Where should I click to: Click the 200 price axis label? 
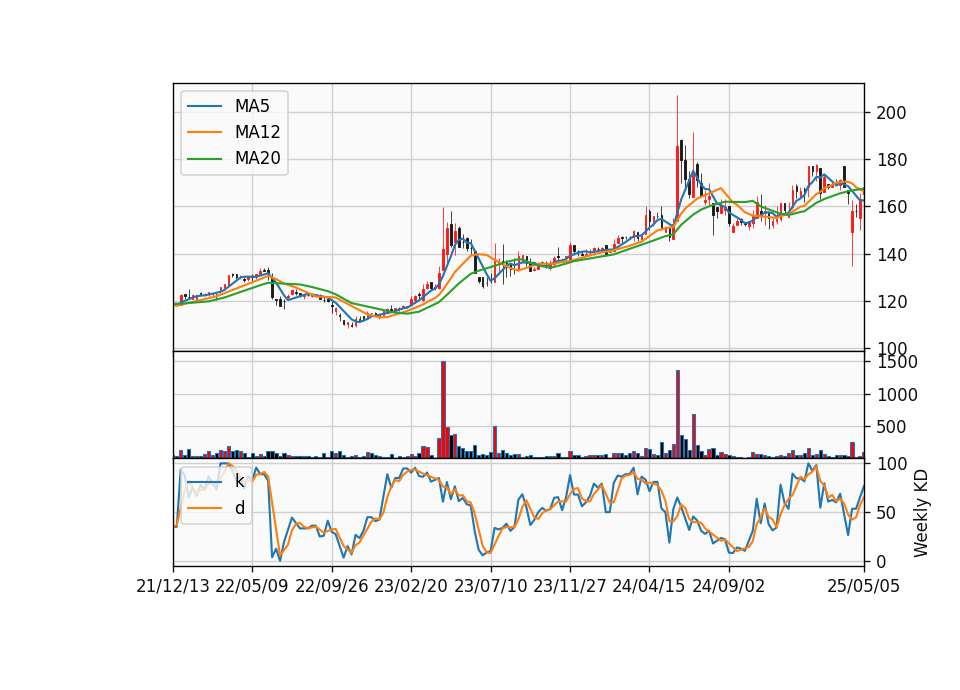click(891, 113)
